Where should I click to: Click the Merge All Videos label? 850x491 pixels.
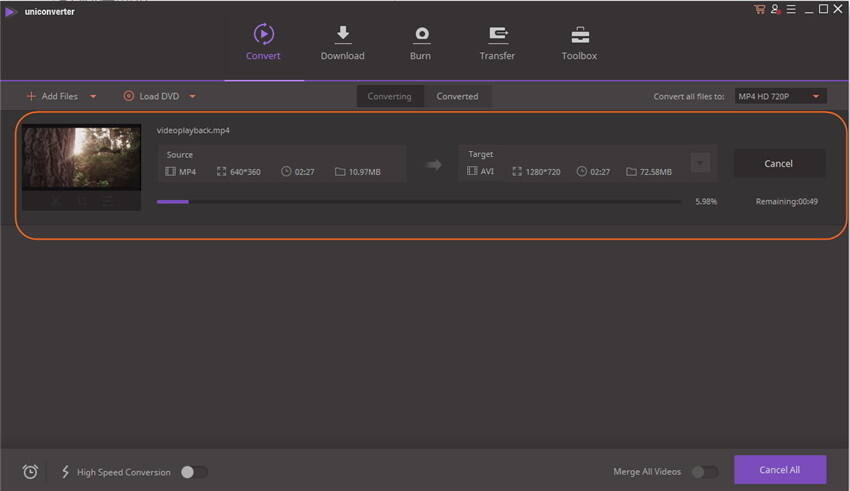[x=647, y=471]
